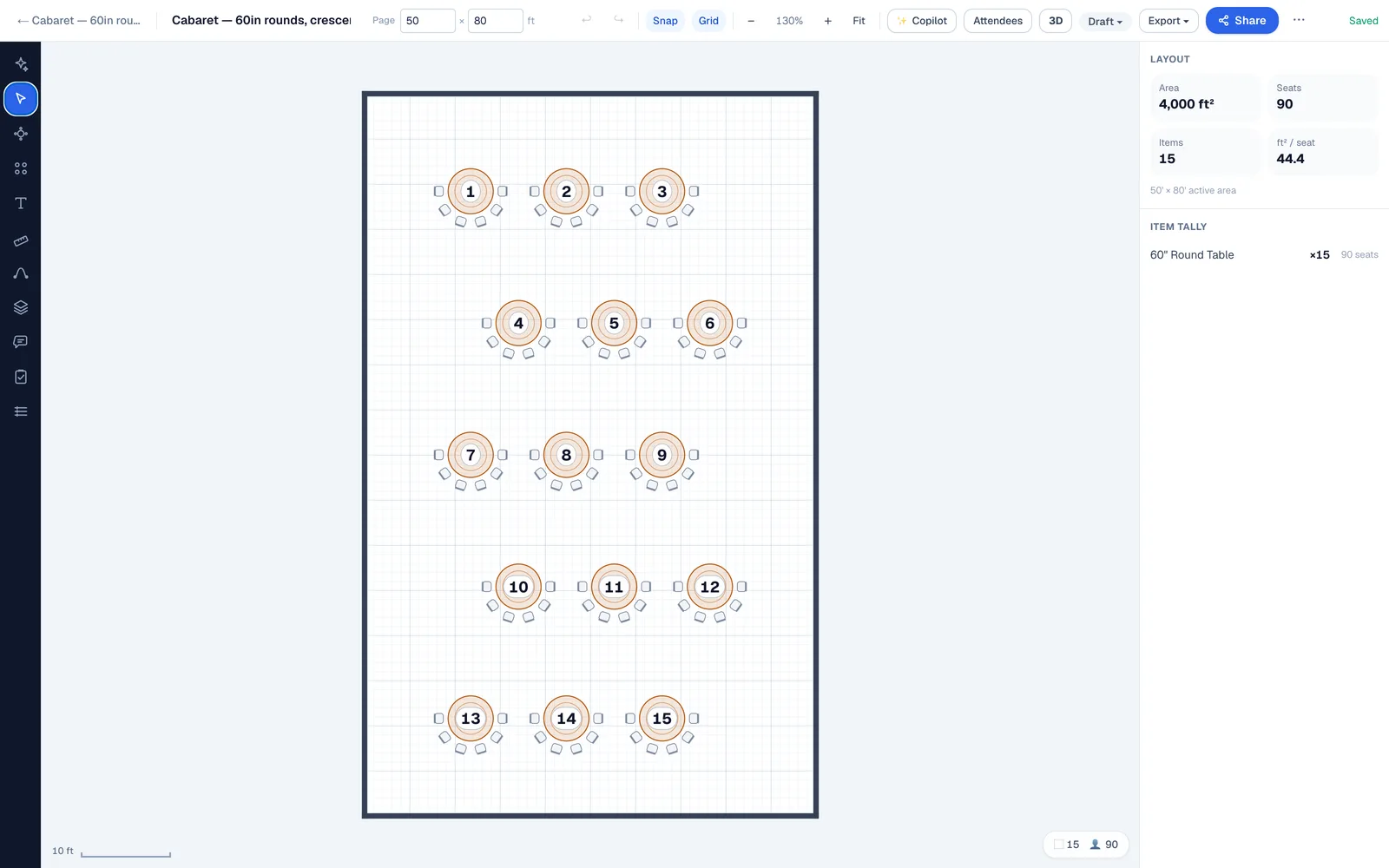Select round table 13
1389x868 pixels.
(471, 719)
